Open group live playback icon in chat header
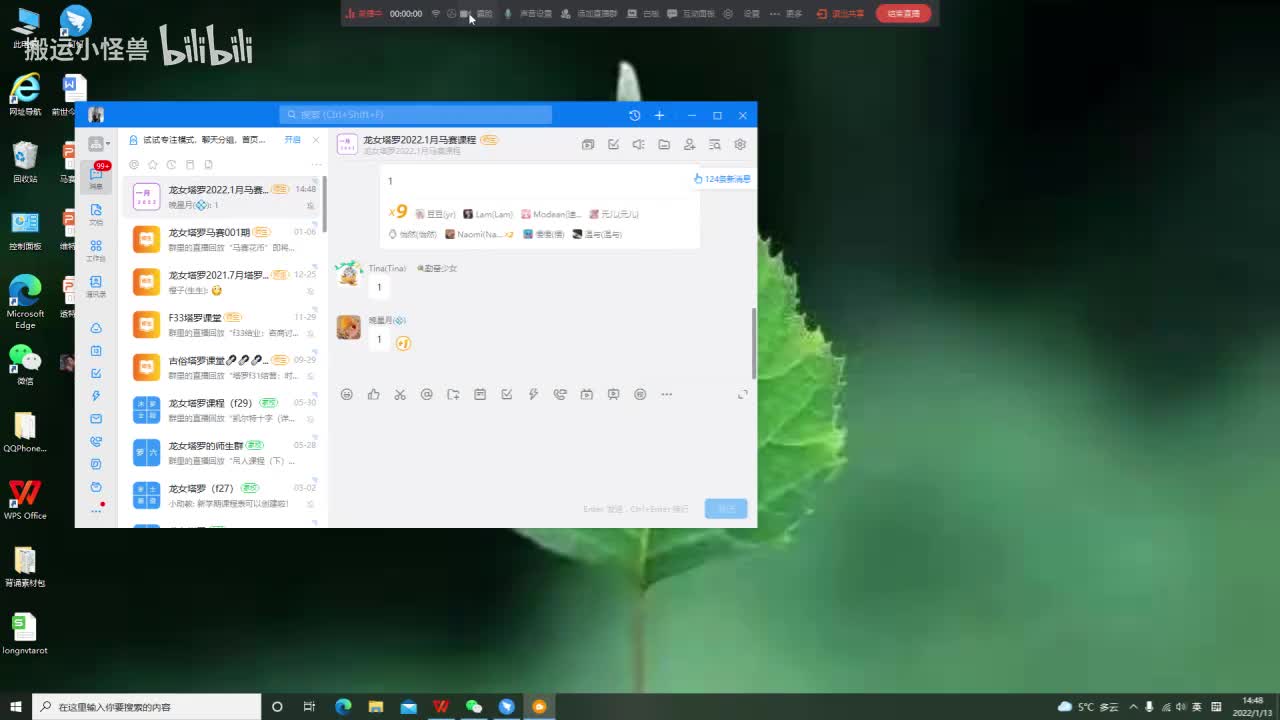Screen dimensions: 1280x720 click(x=588, y=144)
